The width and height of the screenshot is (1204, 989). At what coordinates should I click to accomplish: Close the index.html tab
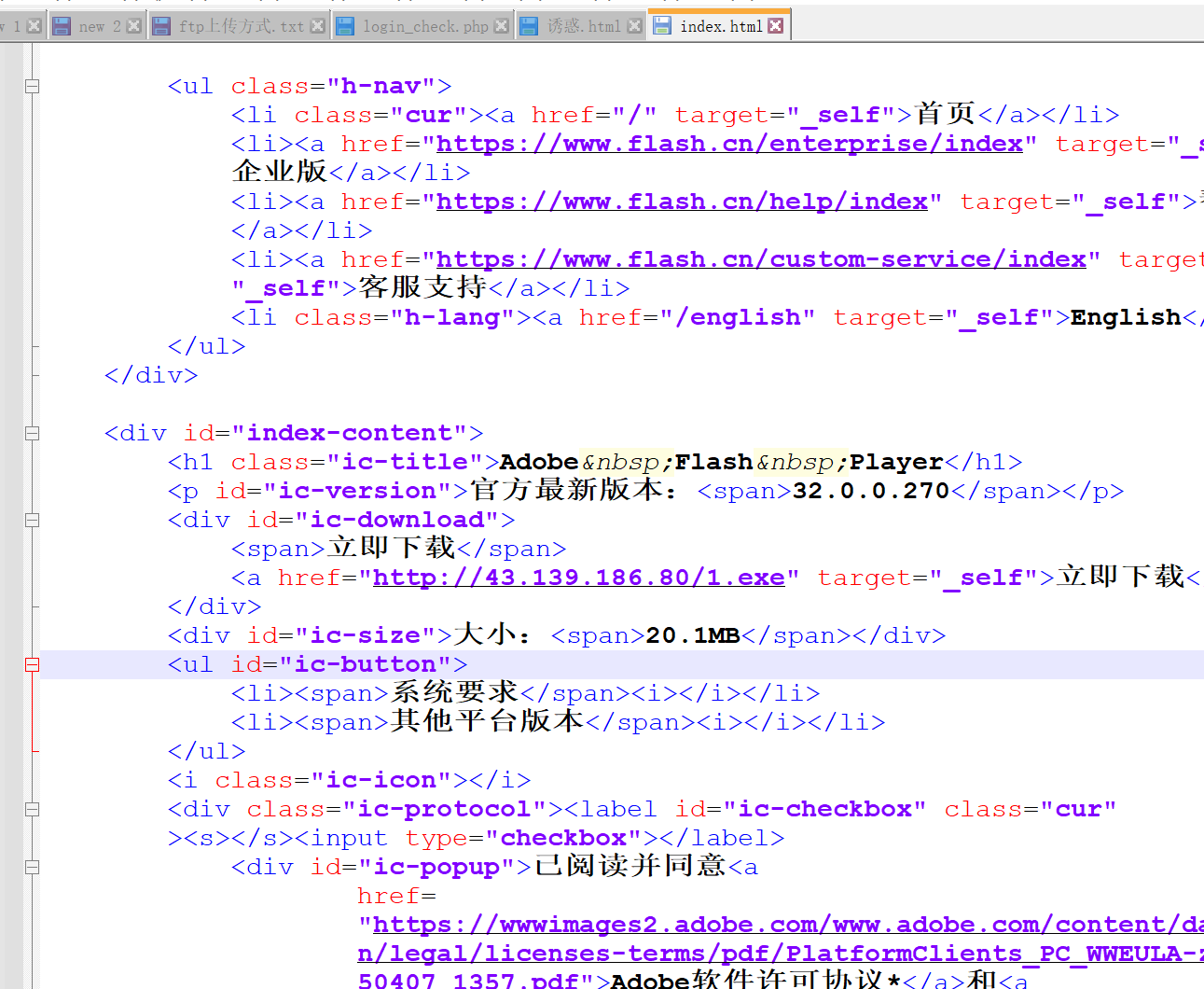pos(776,26)
